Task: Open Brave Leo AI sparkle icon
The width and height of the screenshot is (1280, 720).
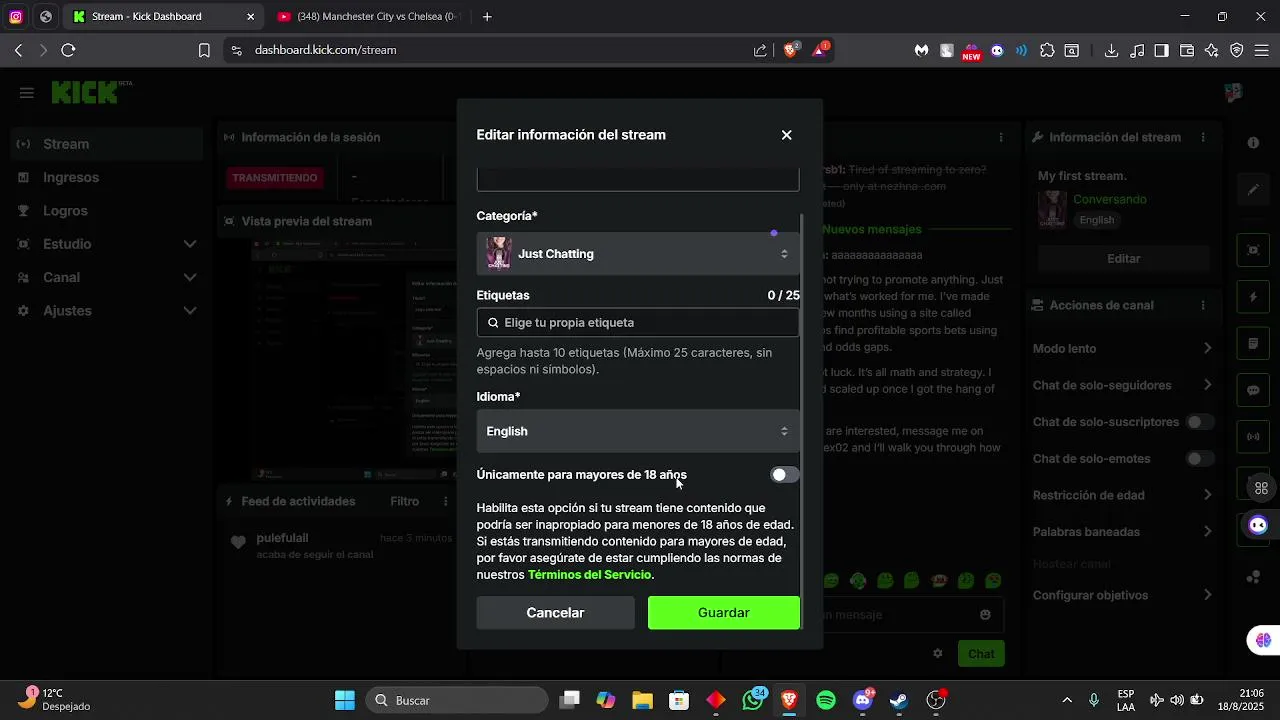Action: click(1212, 50)
